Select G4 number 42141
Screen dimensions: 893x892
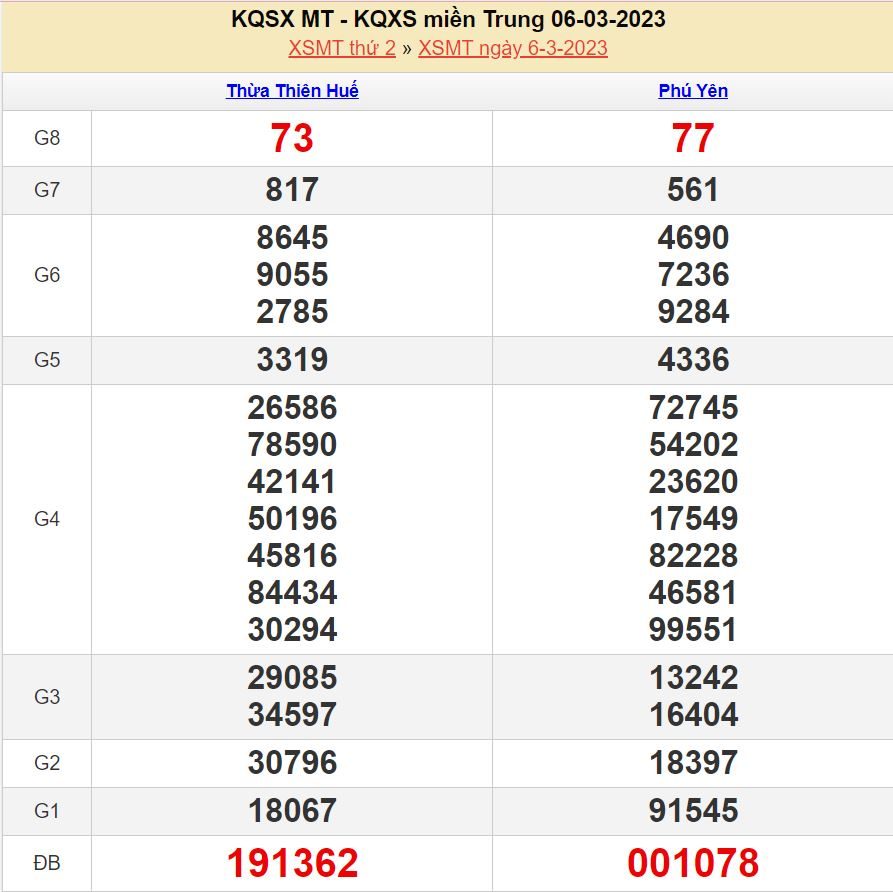coord(292,482)
